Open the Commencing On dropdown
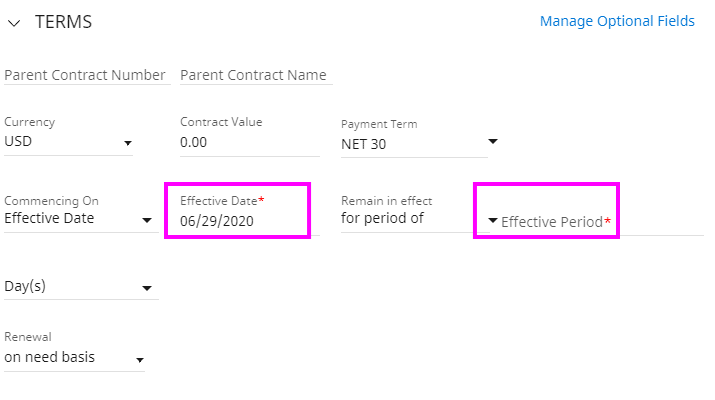The height and width of the screenshot is (400, 715). 81,218
